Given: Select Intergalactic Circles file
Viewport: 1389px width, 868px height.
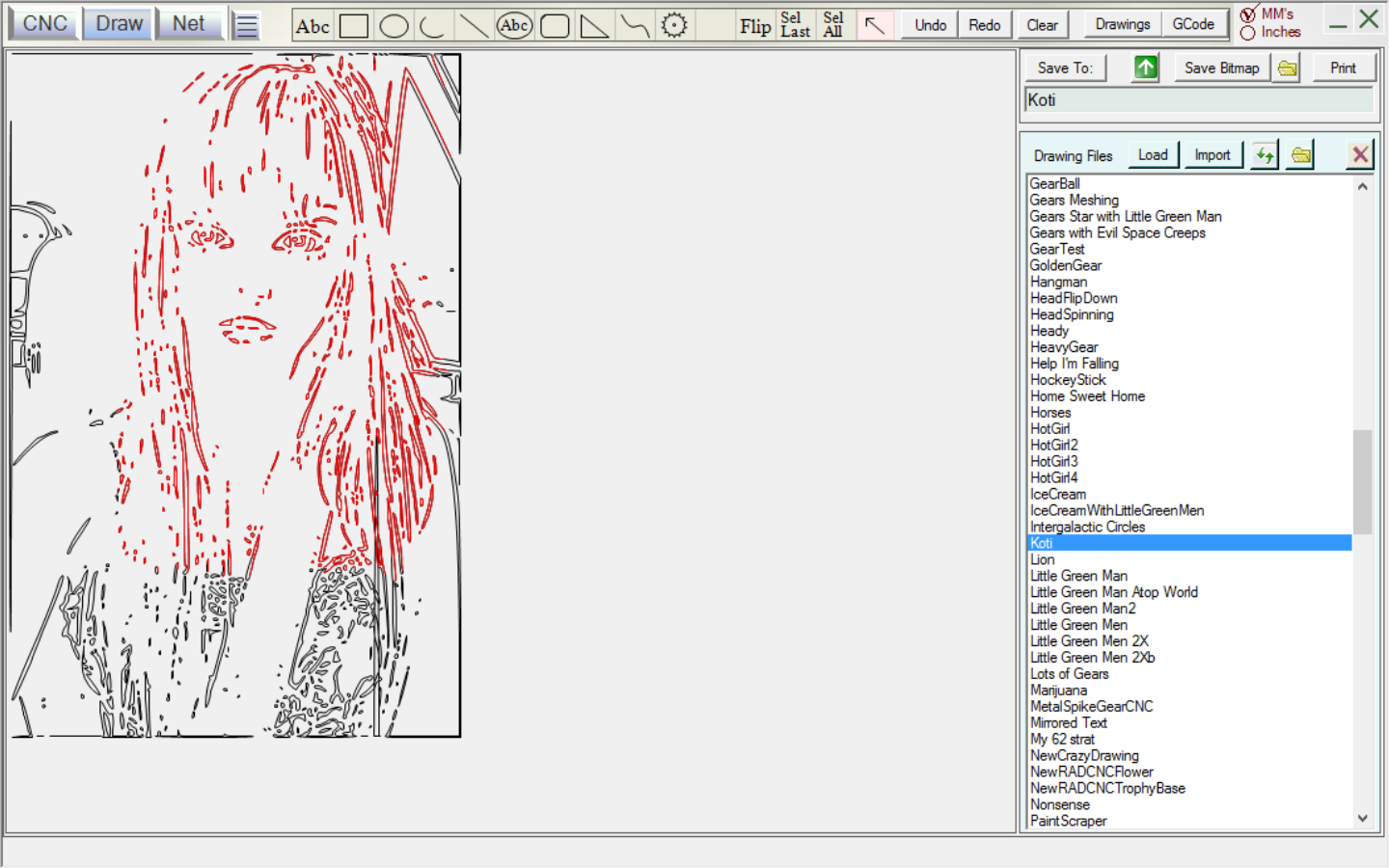Looking at the screenshot, I should pyautogui.click(x=1087, y=528).
